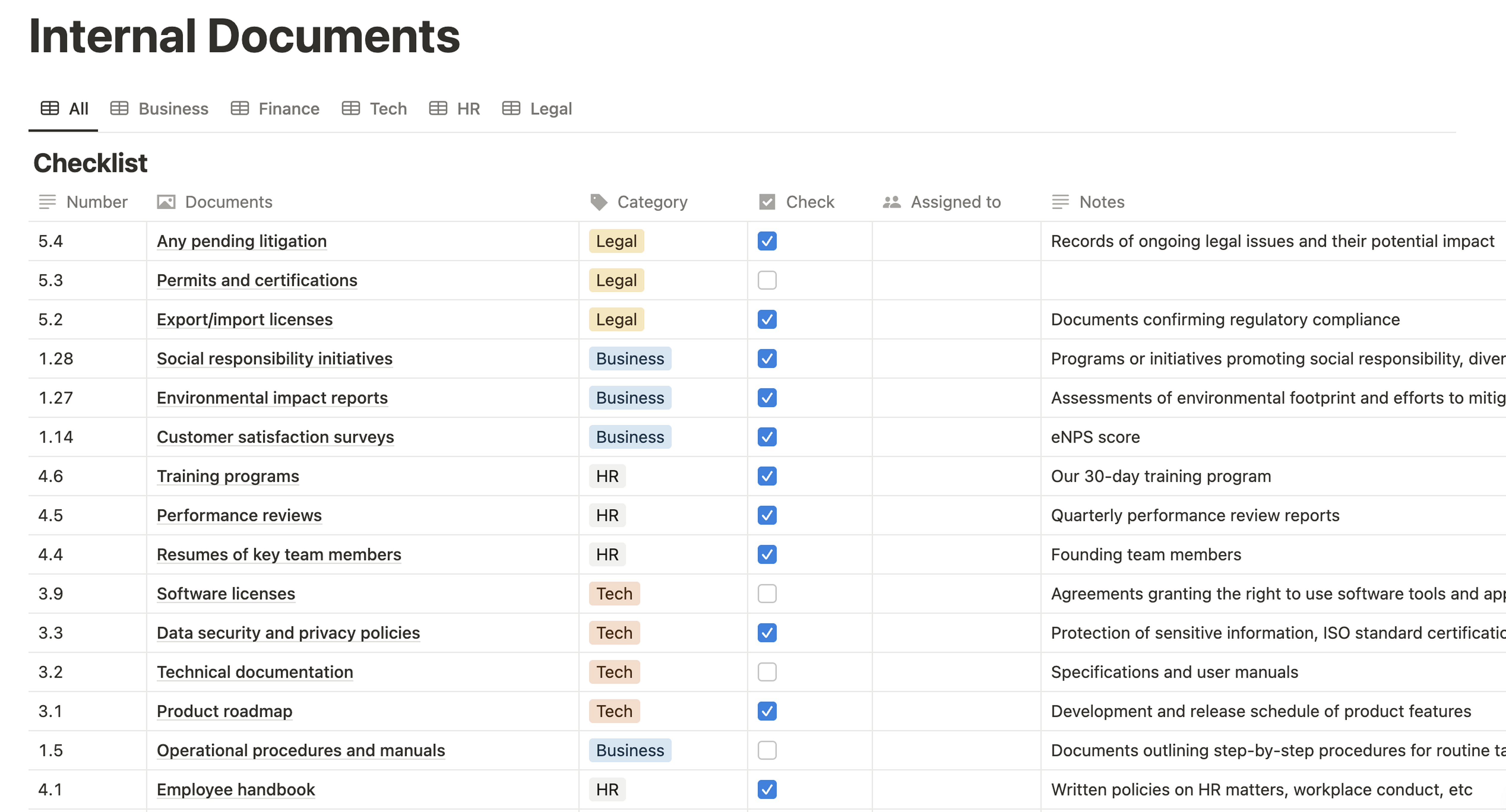Switch to the Legal view tab
Image resolution: width=1506 pixels, height=812 pixels.
tap(550, 108)
